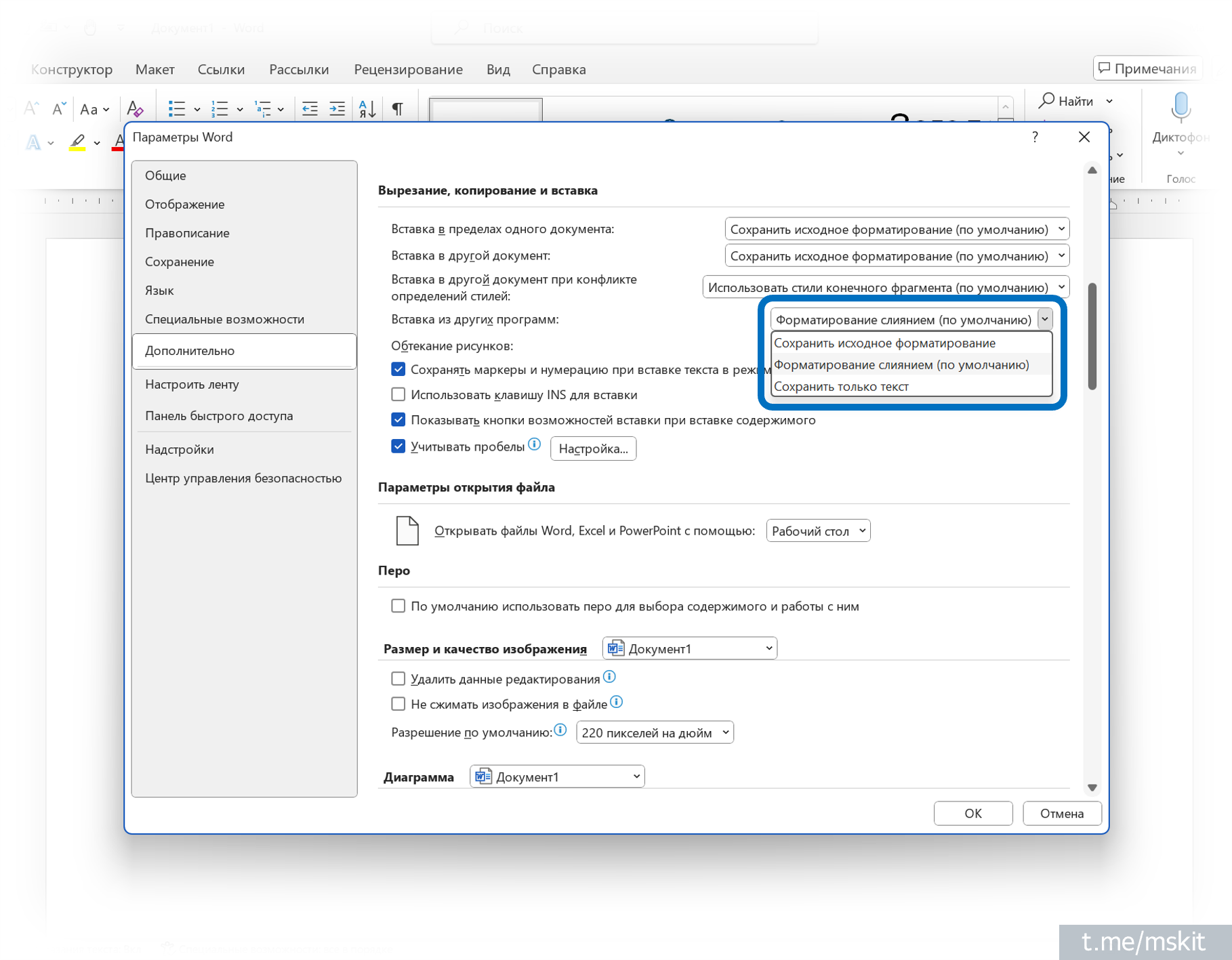Screen dimensions: 1232x960
Task: Uncheck Учитывать пробелы checkbox
Action: pos(398,446)
